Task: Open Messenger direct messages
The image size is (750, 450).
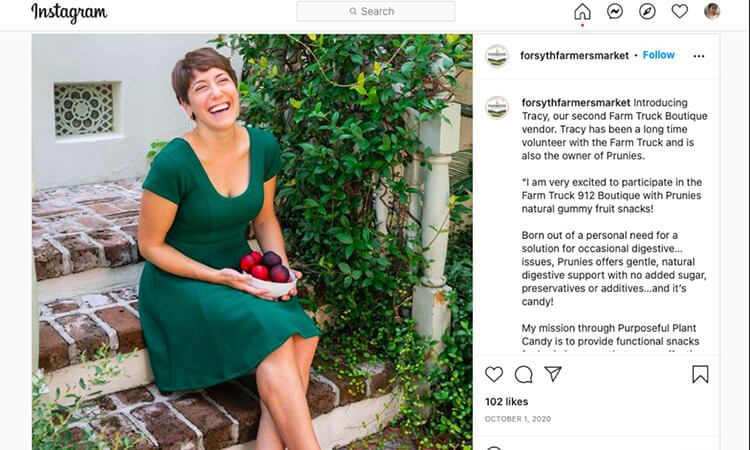Action: pos(615,12)
